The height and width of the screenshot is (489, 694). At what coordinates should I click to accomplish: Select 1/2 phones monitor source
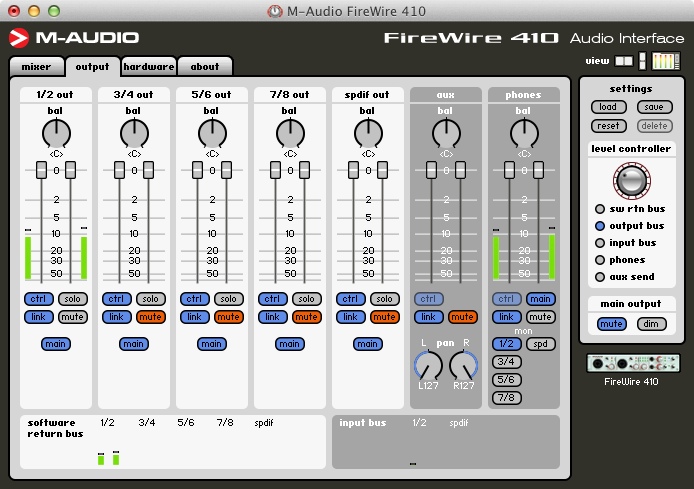tap(507, 344)
